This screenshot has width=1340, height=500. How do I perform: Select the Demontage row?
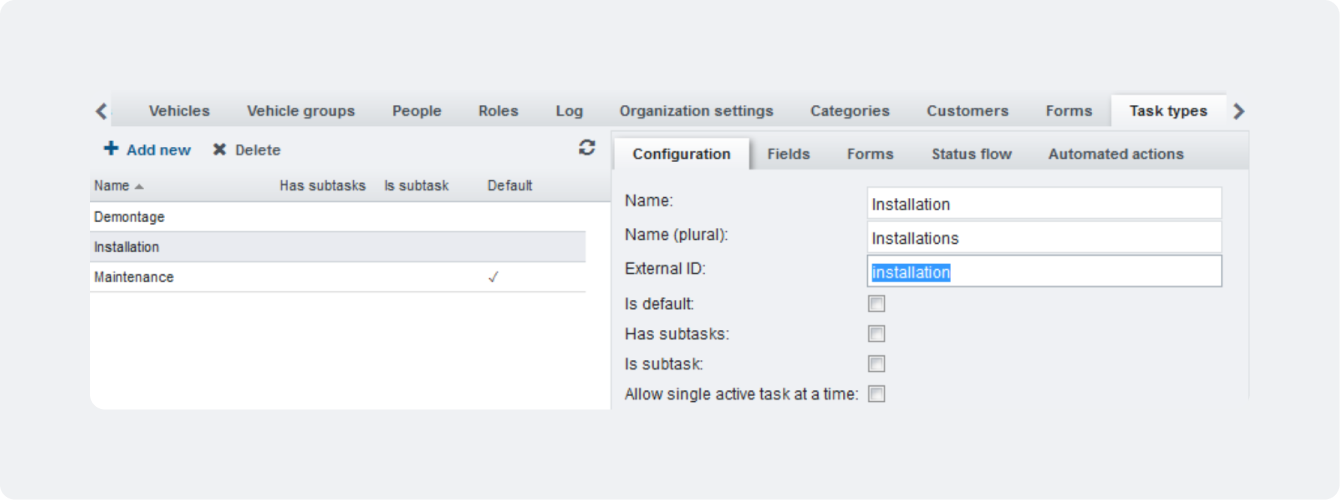(x=337, y=217)
